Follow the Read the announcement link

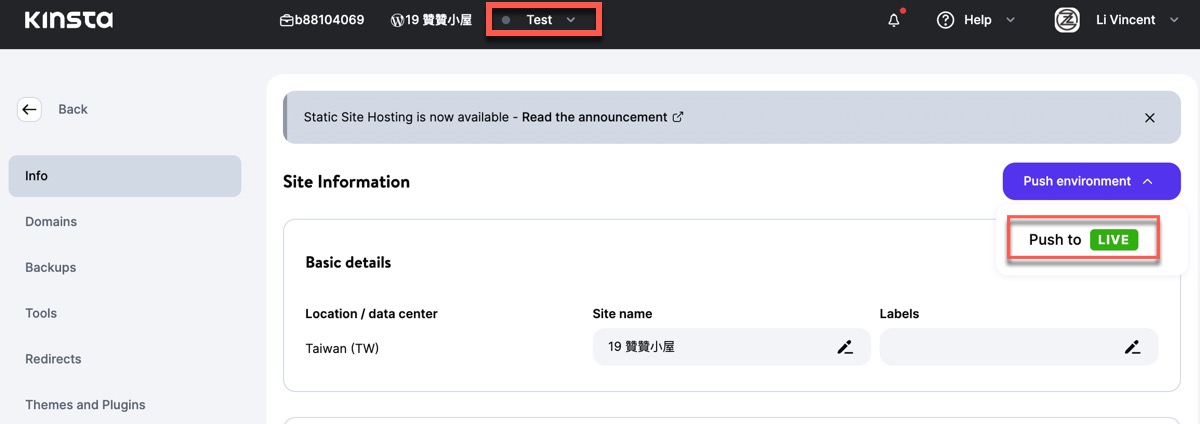[x=602, y=117]
